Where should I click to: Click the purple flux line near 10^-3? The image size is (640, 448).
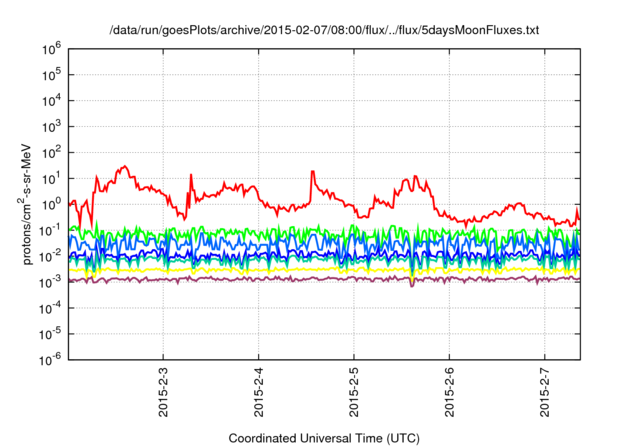point(324,278)
